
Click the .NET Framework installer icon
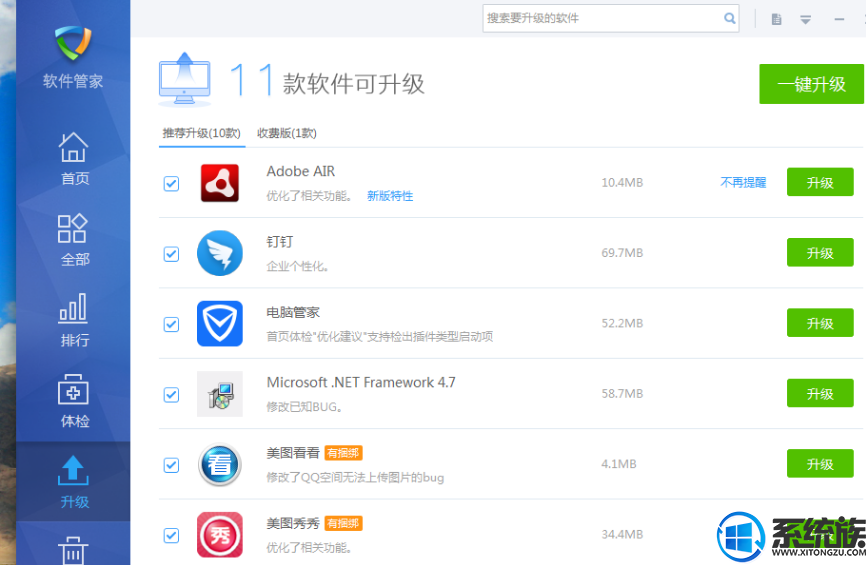pyautogui.click(x=220, y=394)
